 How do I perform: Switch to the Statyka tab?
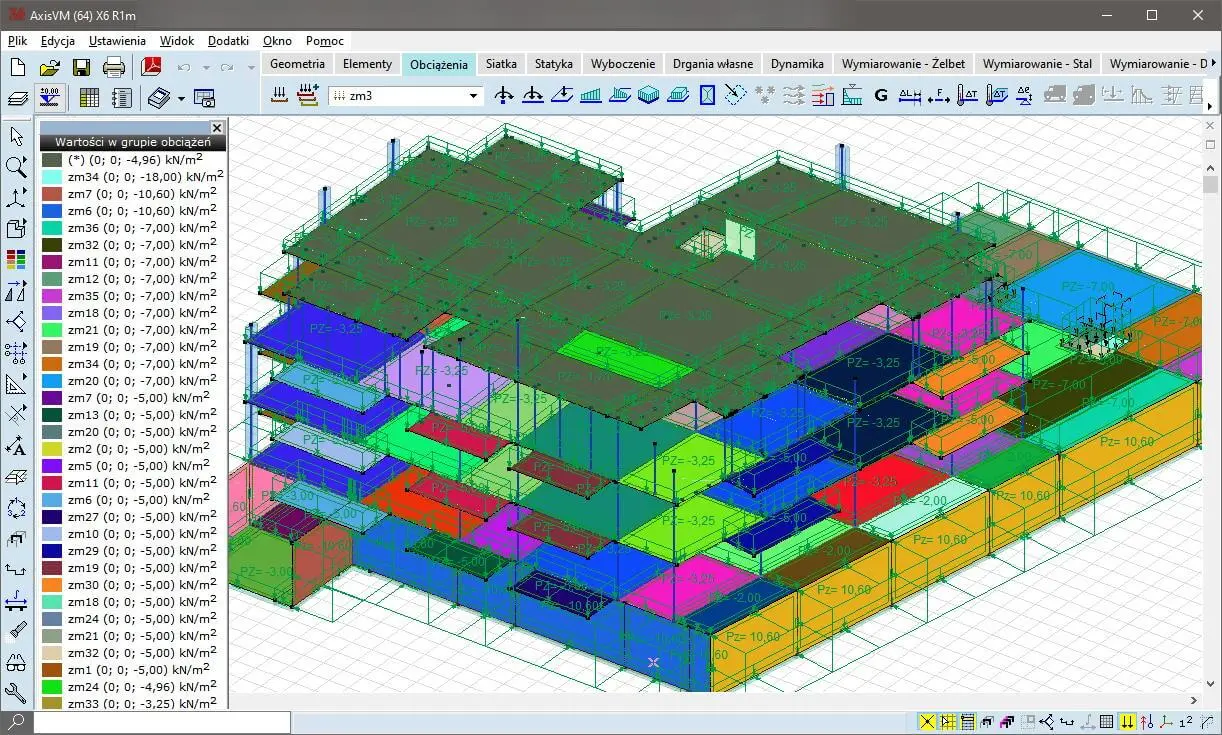click(553, 63)
